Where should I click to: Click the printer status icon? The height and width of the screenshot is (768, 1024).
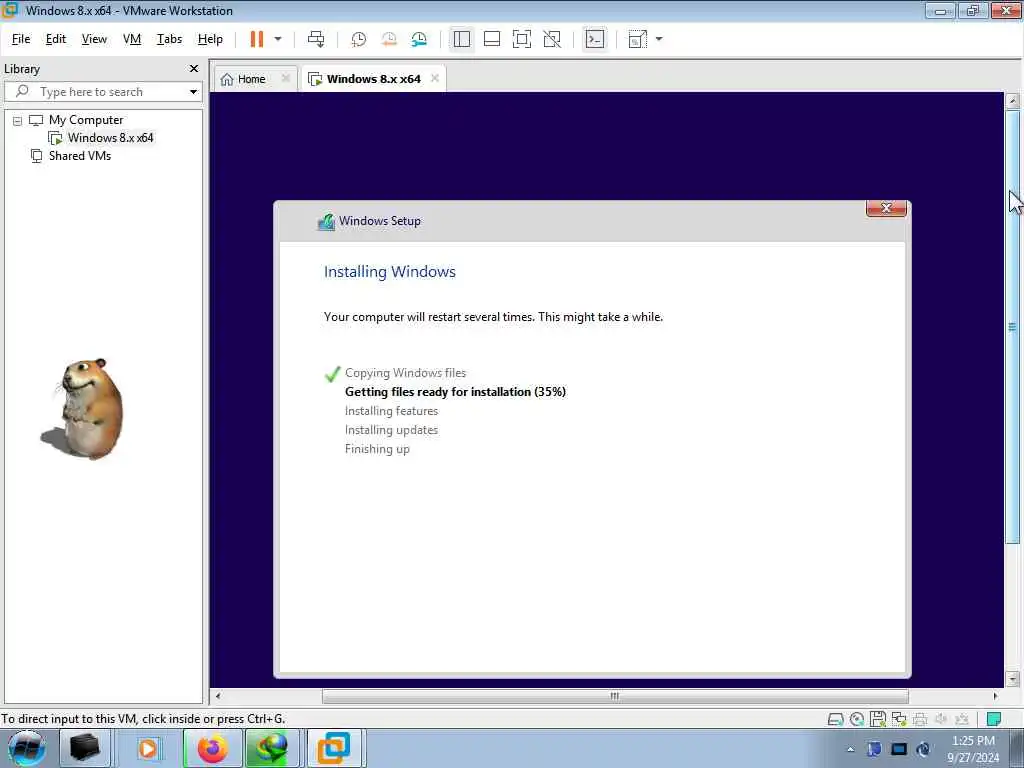(920, 720)
